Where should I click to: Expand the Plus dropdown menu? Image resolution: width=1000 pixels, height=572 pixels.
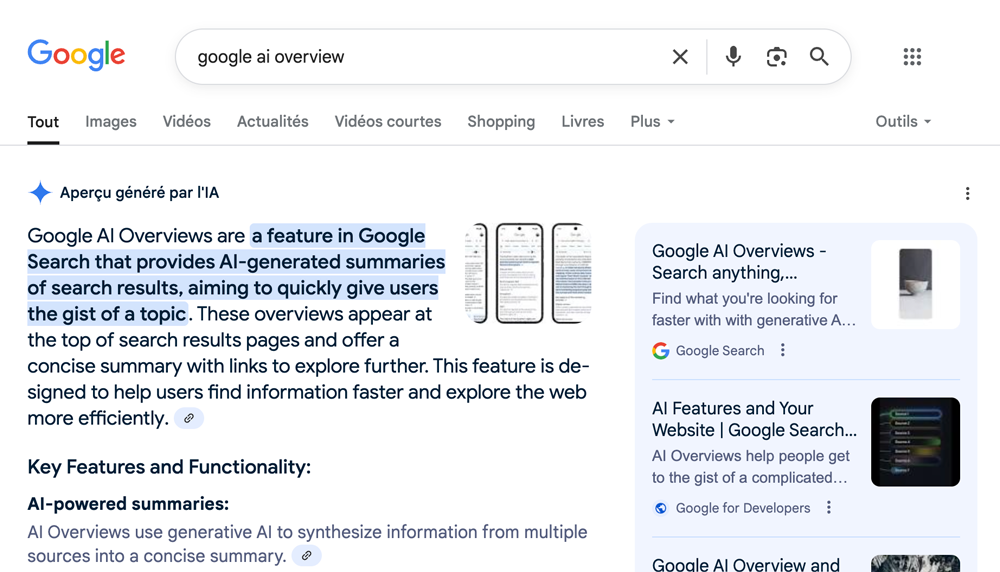pyautogui.click(x=652, y=122)
